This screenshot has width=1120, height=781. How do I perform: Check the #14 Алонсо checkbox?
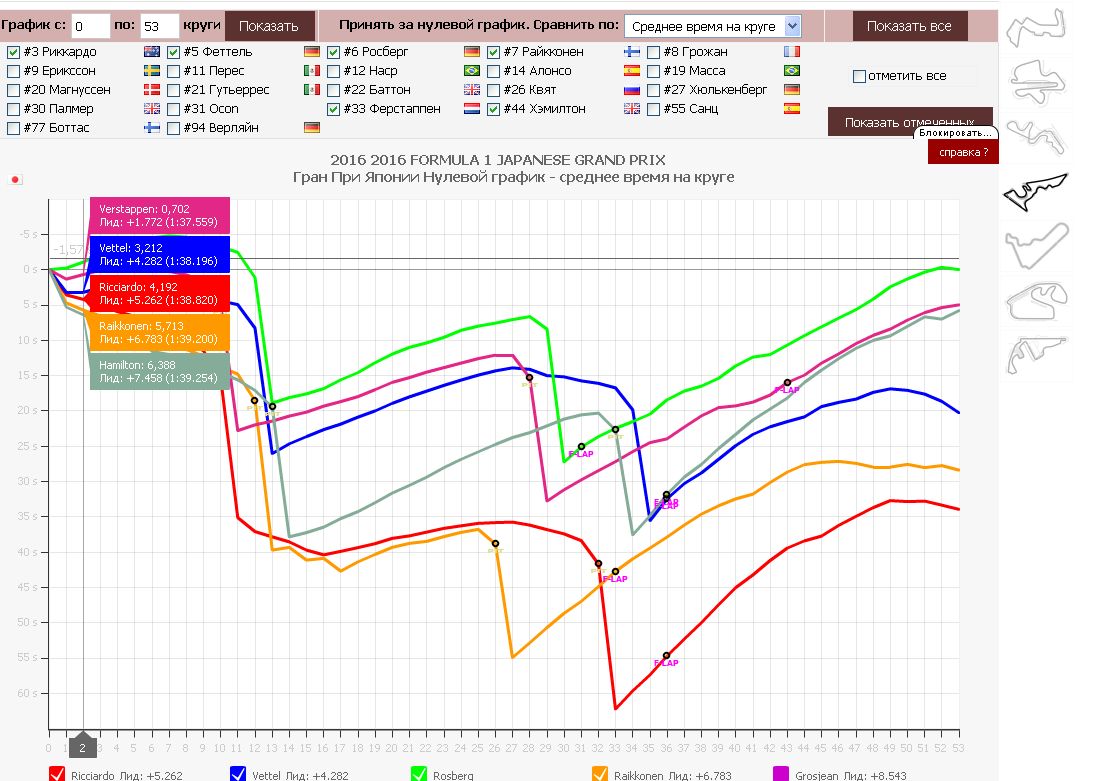[x=494, y=71]
